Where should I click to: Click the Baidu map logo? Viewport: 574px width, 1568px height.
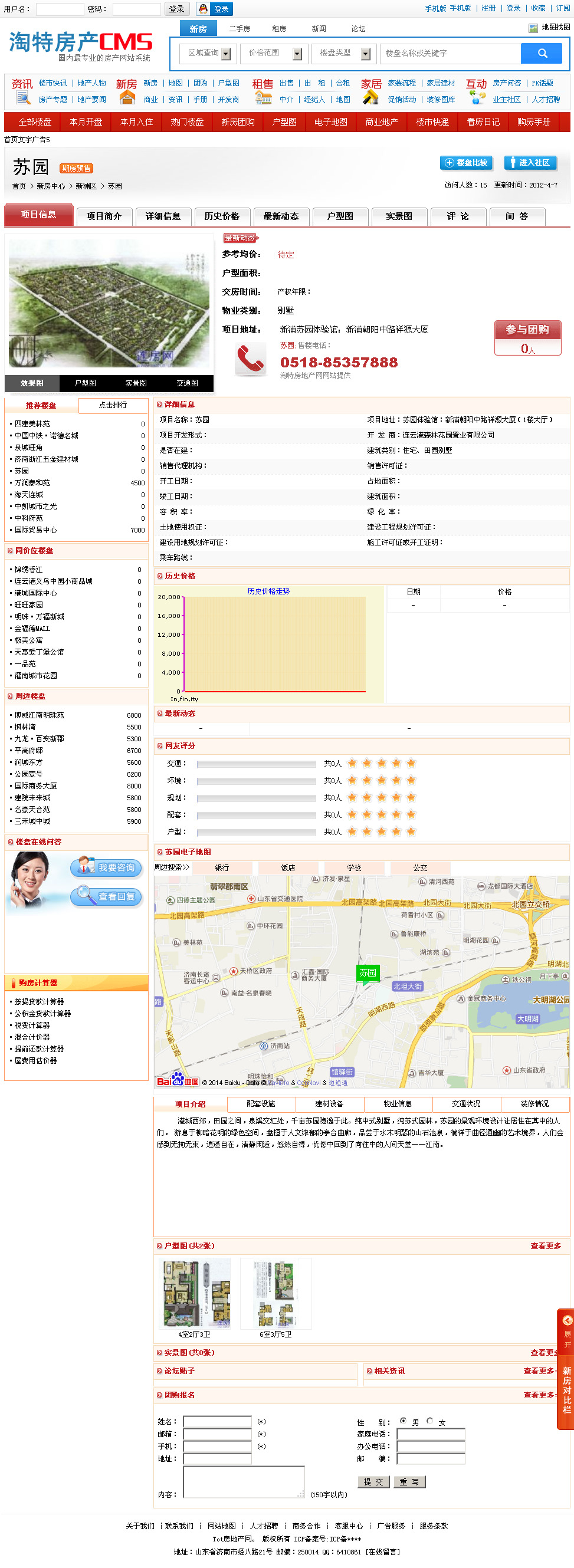tap(178, 1080)
